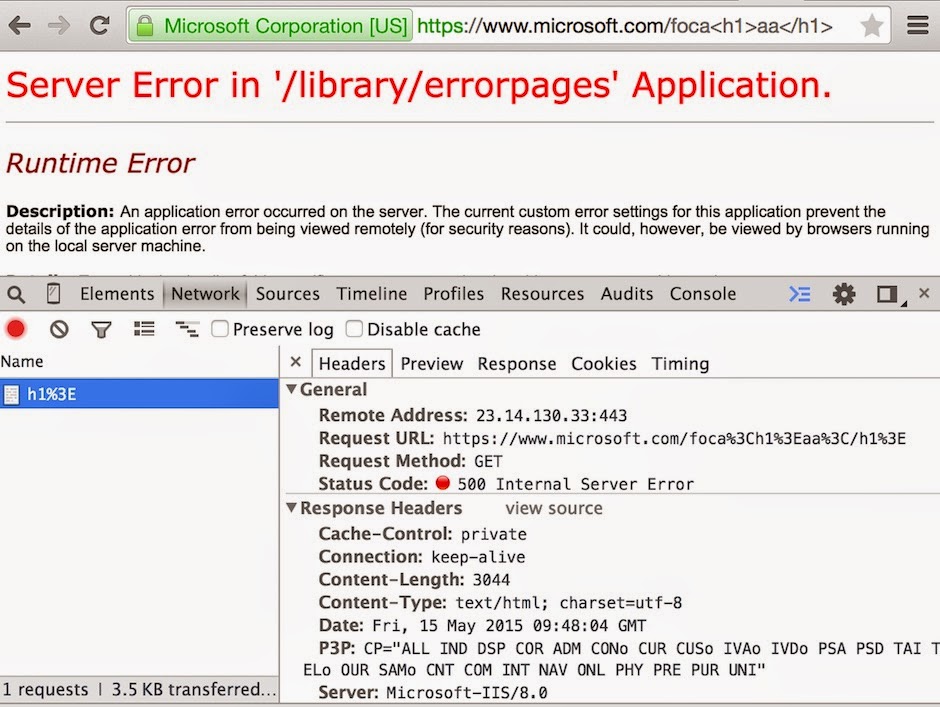Click the address bar URL
Image resolution: width=940 pixels, height=707 pixels.
click(x=625, y=26)
